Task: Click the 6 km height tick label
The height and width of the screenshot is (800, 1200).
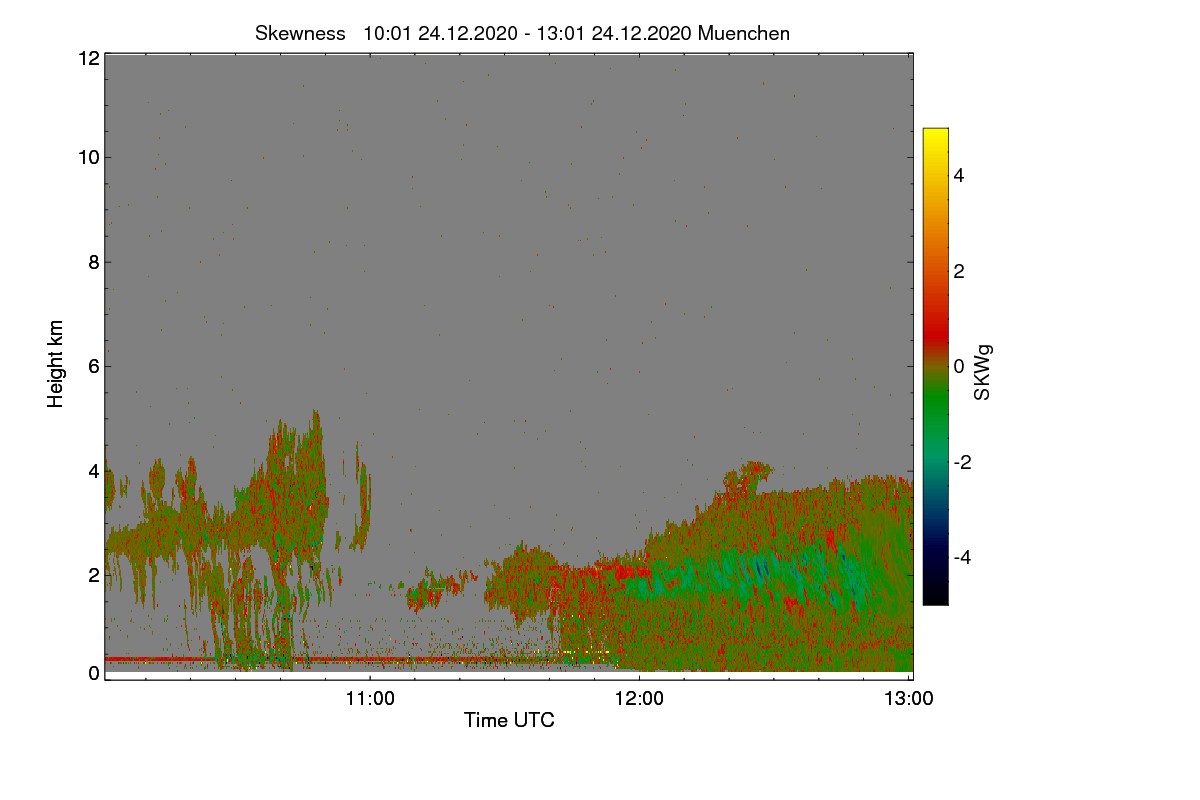Action: click(94, 366)
